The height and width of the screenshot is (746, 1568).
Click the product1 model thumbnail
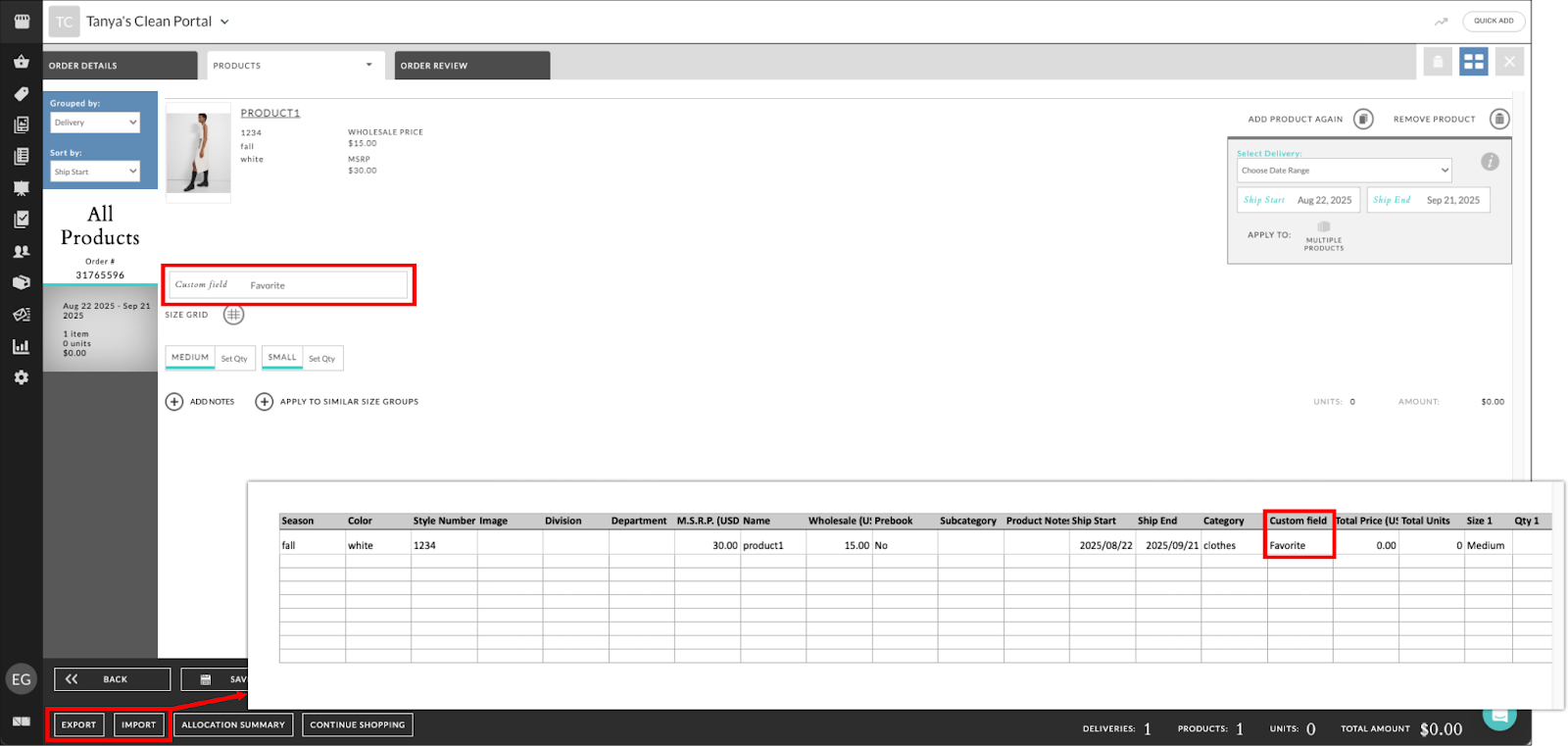(199, 152)
